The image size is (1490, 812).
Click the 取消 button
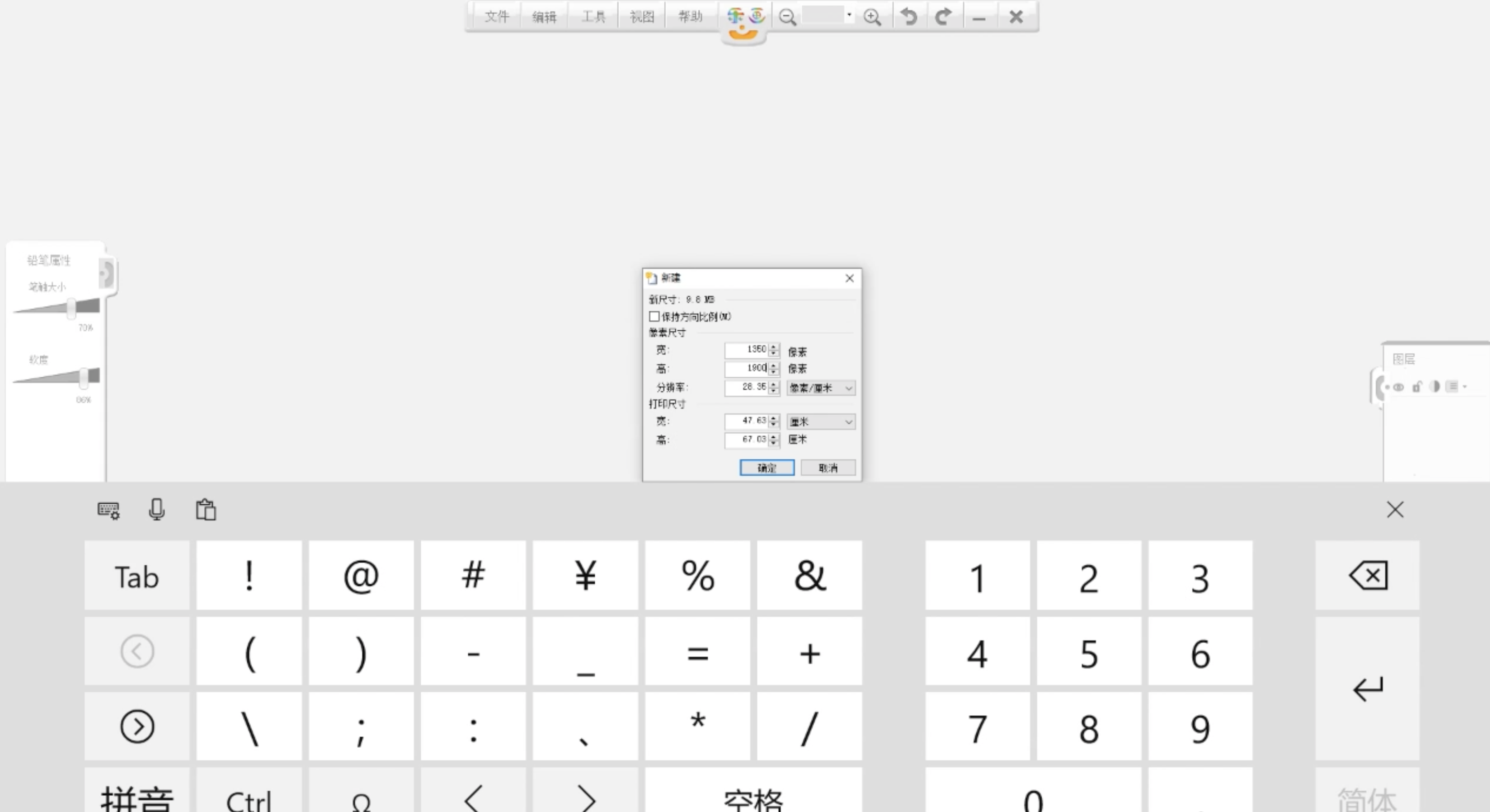pyautogui.click(x=828, y=467)
